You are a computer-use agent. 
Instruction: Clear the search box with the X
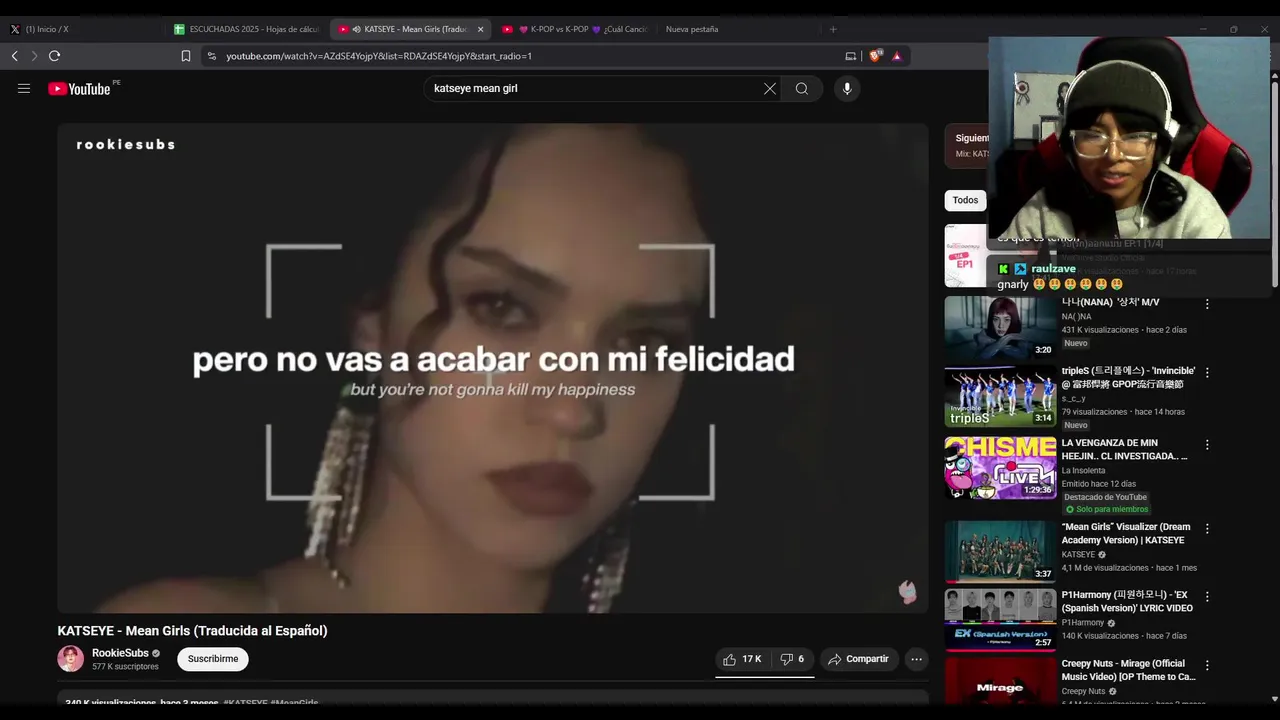[770, 89]
